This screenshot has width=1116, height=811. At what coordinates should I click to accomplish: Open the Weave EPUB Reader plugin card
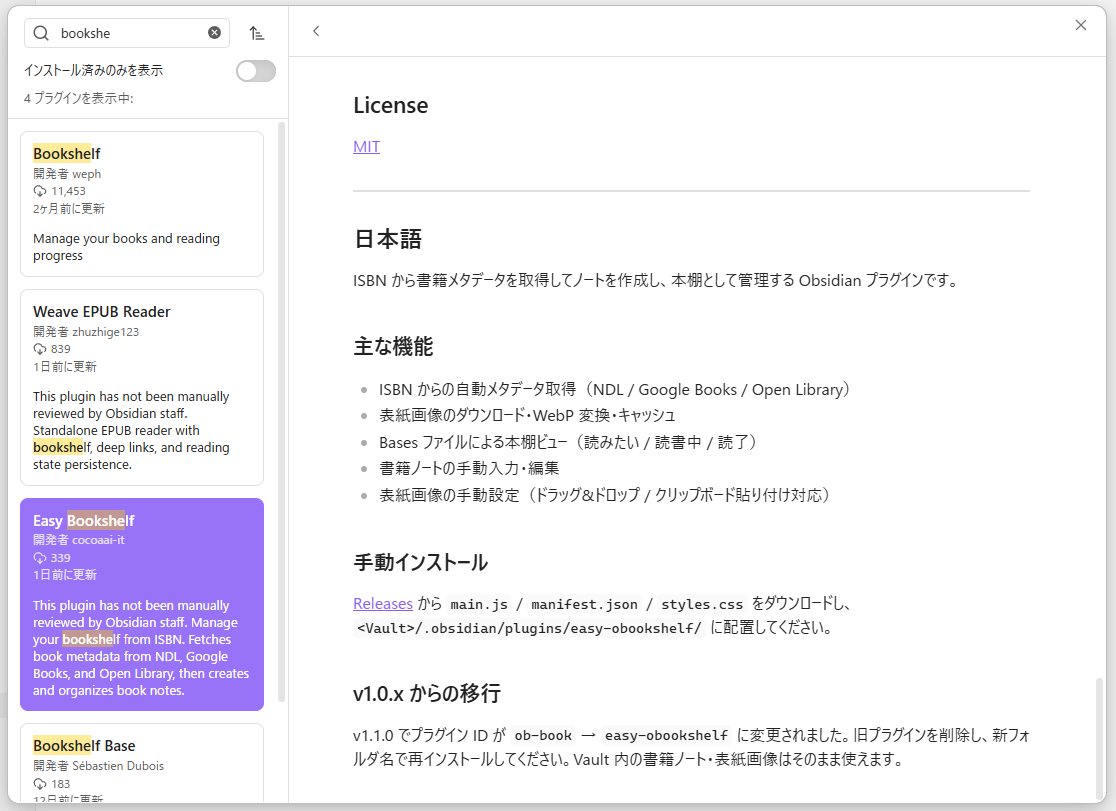[142, 387]
